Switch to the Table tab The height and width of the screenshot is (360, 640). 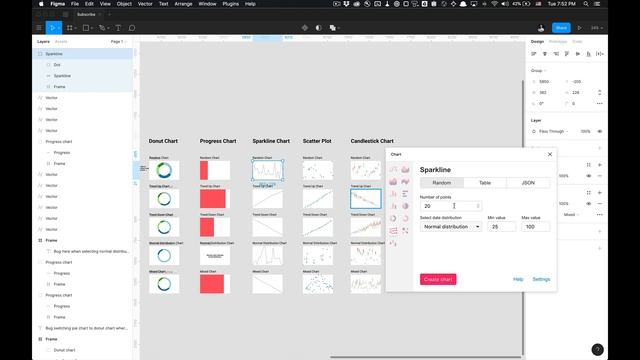(x=485, y=183)
